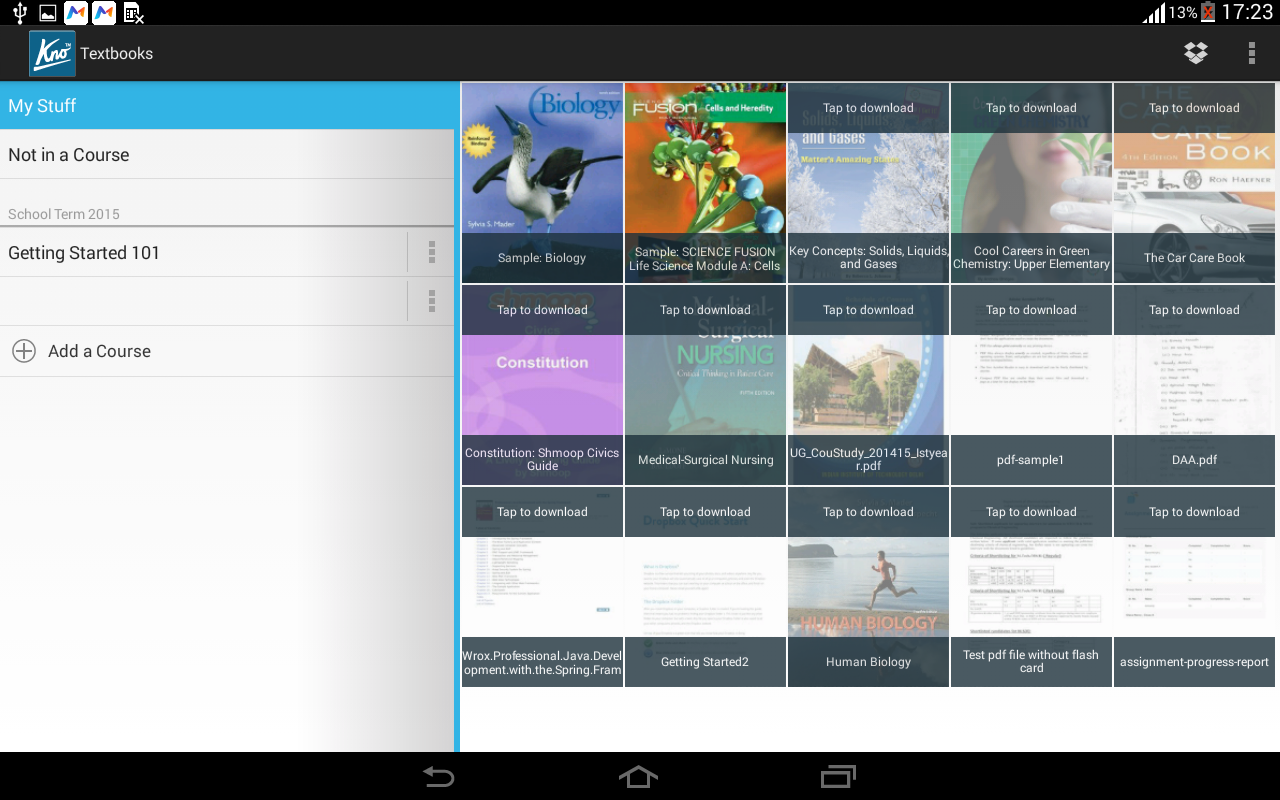
Task: Tap the battery icon in the status bar
Action: tap(1207, 12)
